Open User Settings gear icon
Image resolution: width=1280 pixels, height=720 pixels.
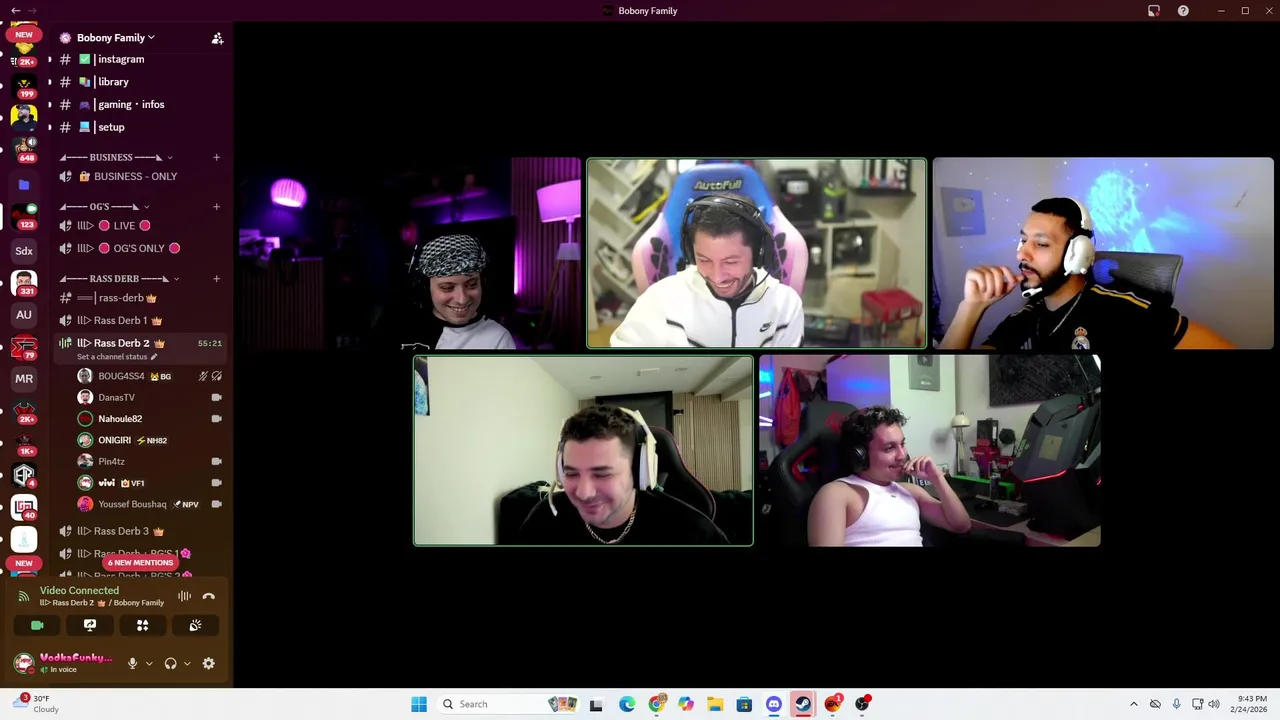point(208,663)
